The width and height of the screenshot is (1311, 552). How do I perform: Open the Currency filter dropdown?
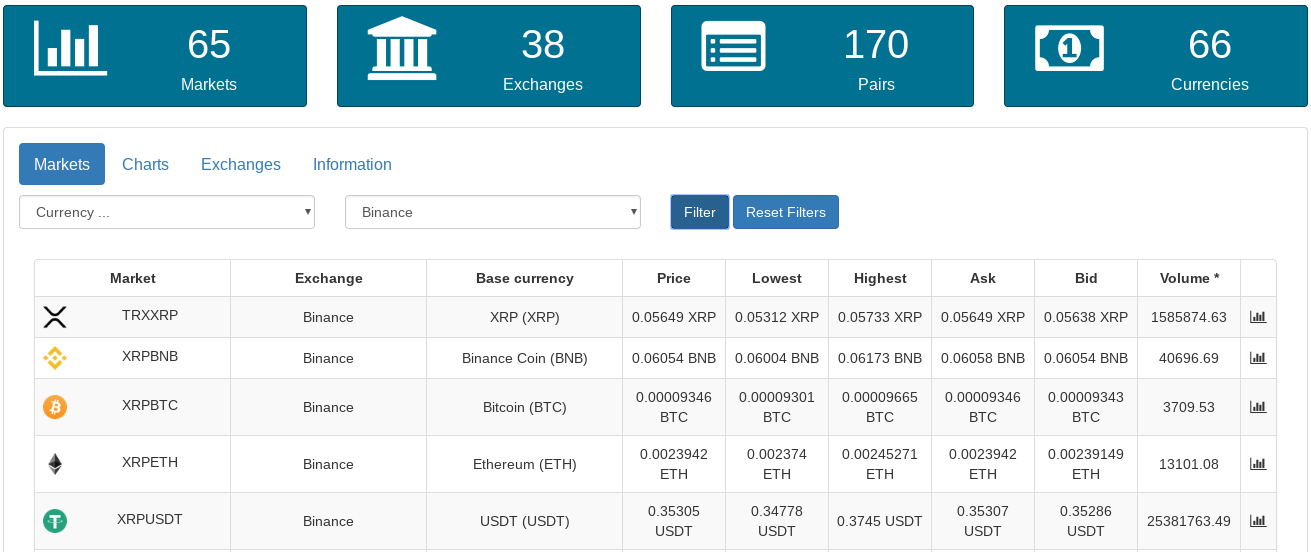167,212
